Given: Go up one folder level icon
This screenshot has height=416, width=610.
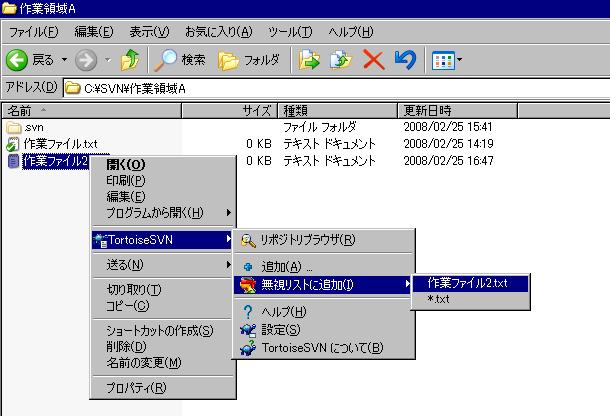Looking at the screenshot, I should point(130,60).
